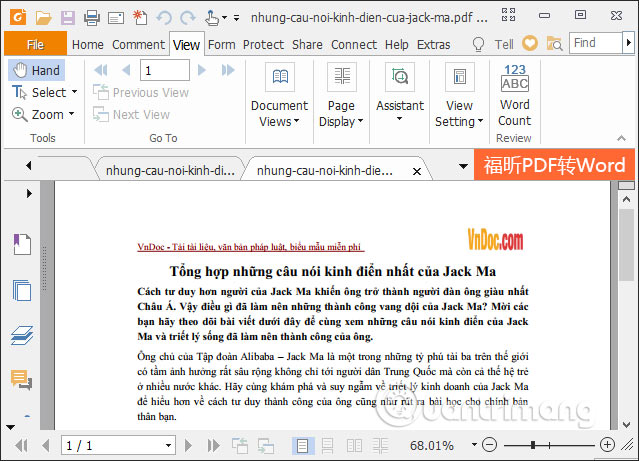
Task: Open the Form ribbon tab
Action: coord(222,44)
